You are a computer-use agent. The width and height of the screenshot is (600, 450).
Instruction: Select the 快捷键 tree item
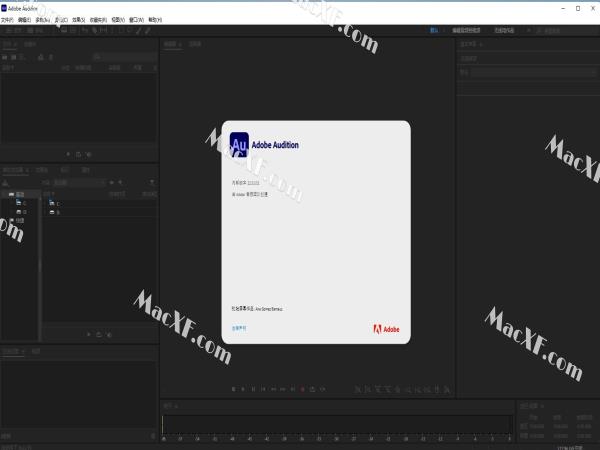pos(20,220)
